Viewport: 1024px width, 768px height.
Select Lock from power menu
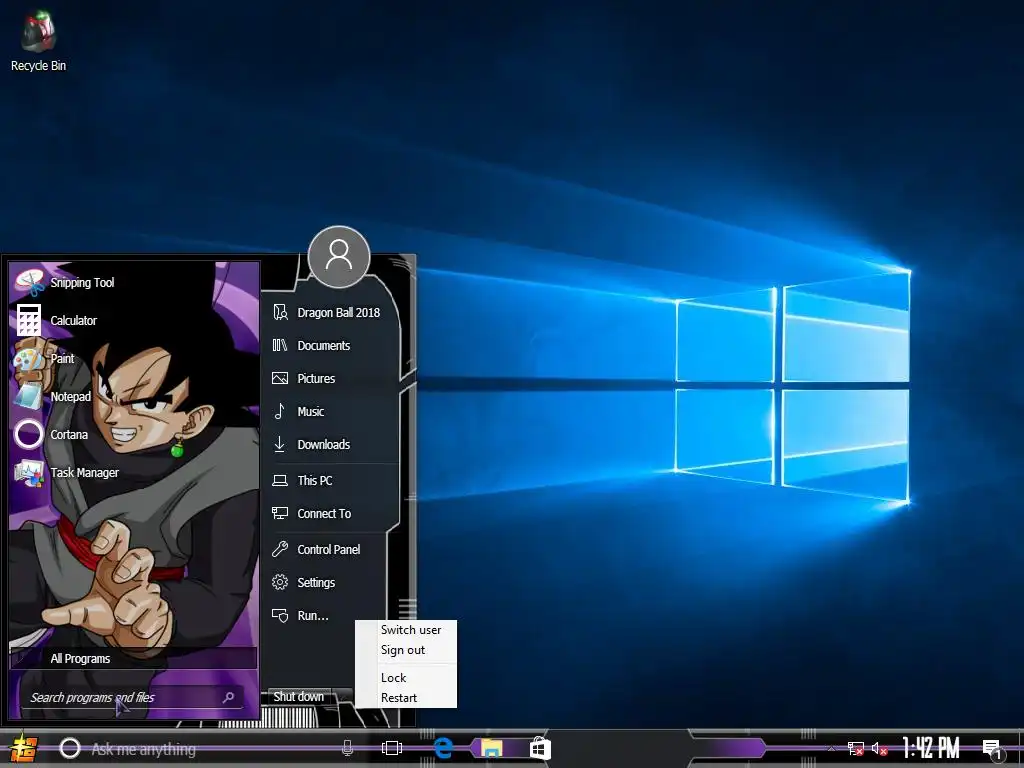[394, 678]
